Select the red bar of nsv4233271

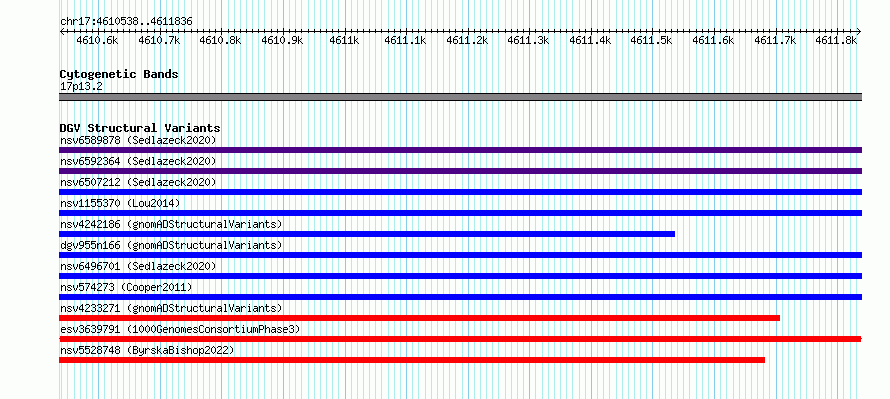(419, 318)
